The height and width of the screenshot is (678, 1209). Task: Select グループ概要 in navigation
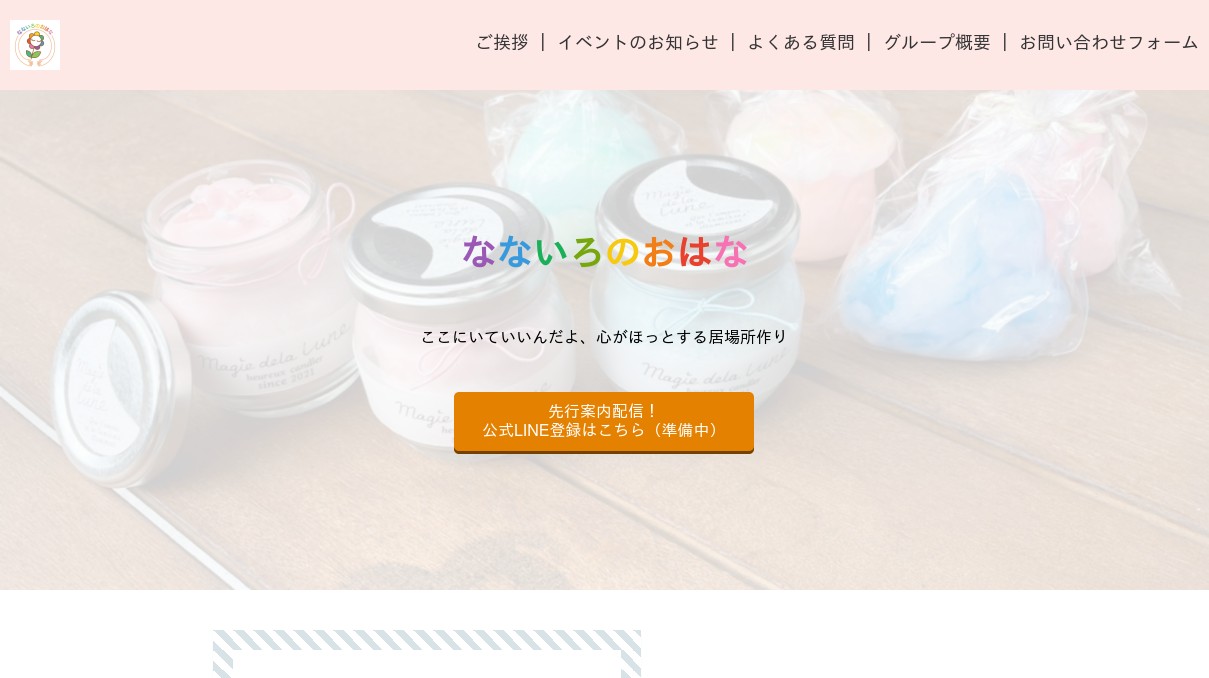[937, 42]
